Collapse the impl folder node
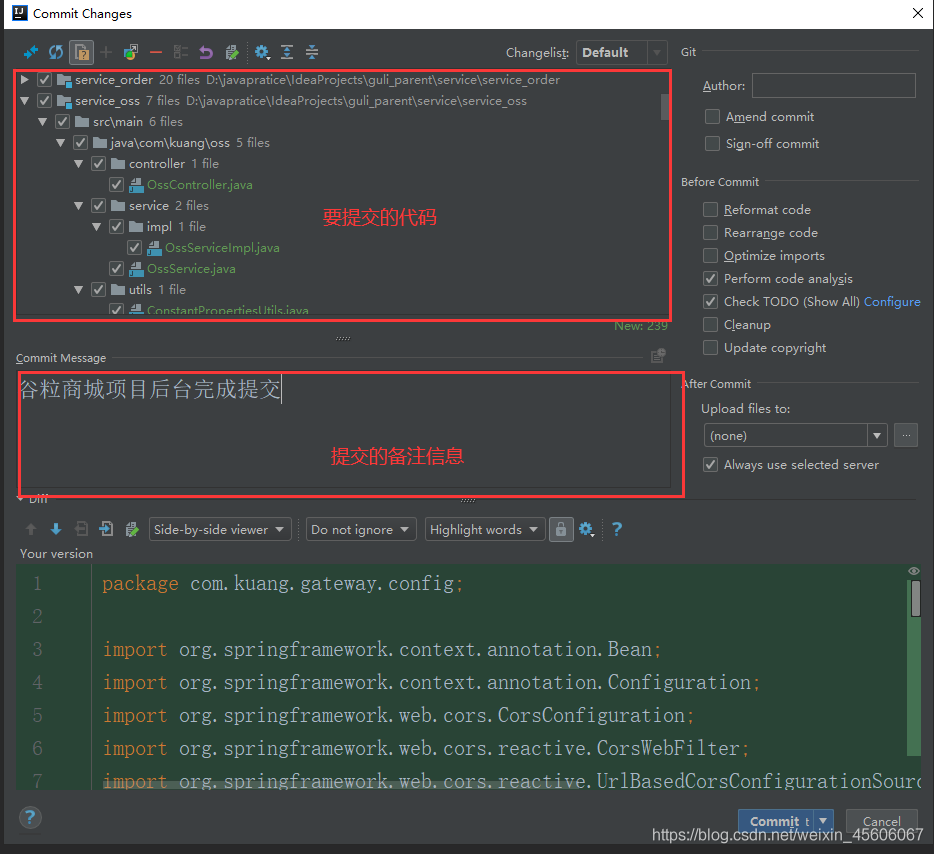934x854 pixels. (96, 226)
